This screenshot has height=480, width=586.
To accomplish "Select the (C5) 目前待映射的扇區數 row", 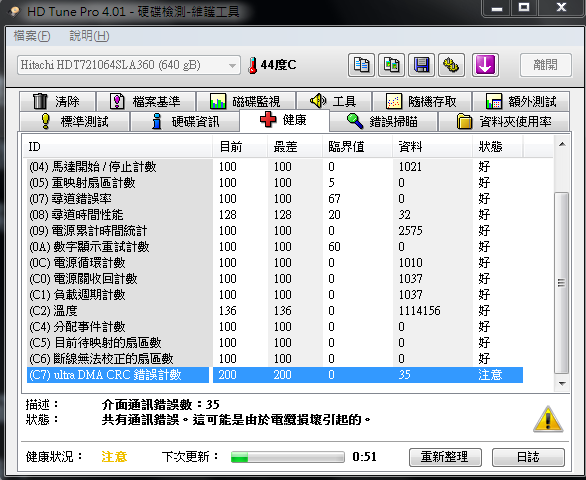I will [x=275, y=343].
